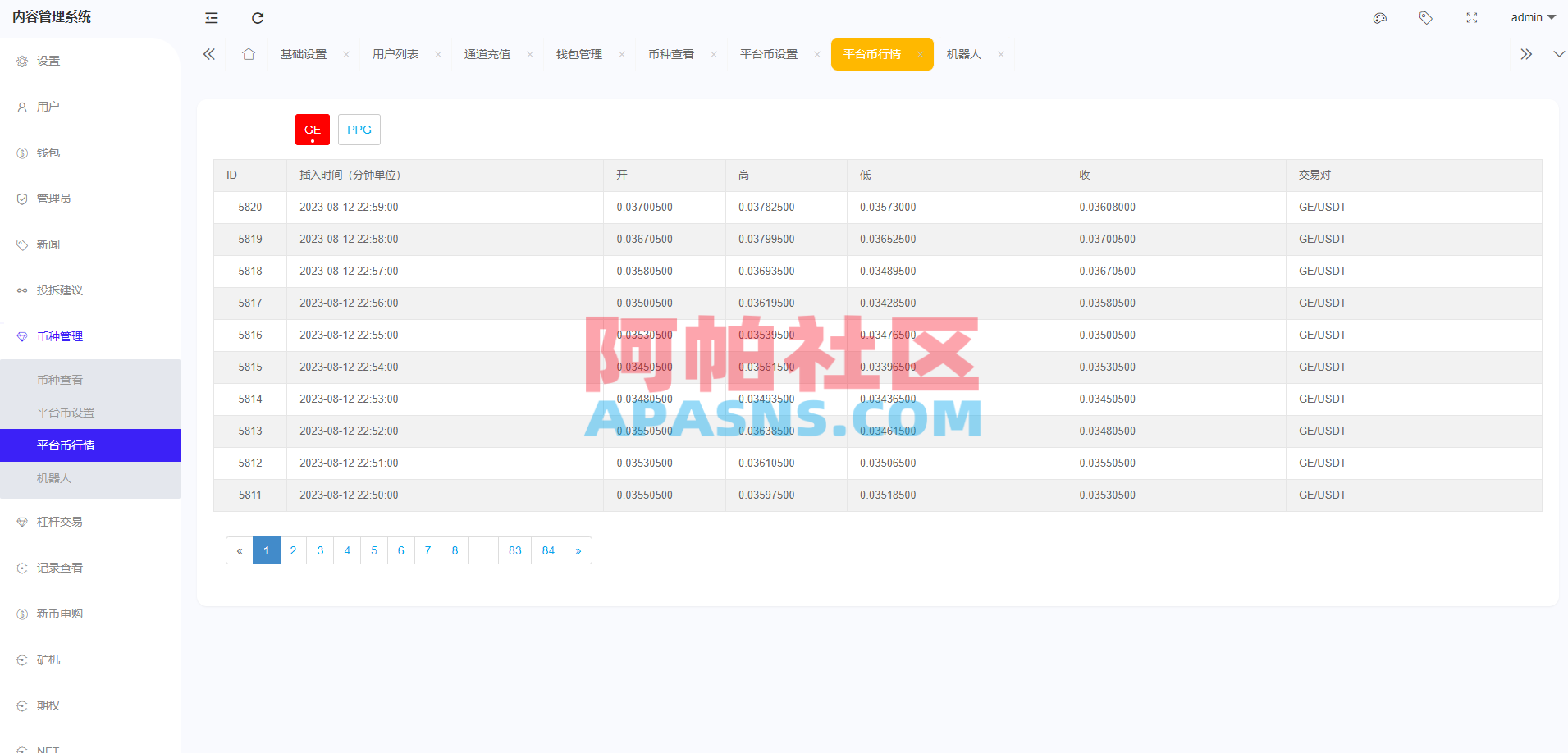Image resolution: width=1568 pixels, height=753 pixels.
Task: Refresh the page using the reload icon
Action: pyautogui.click(x=258, y=17)
